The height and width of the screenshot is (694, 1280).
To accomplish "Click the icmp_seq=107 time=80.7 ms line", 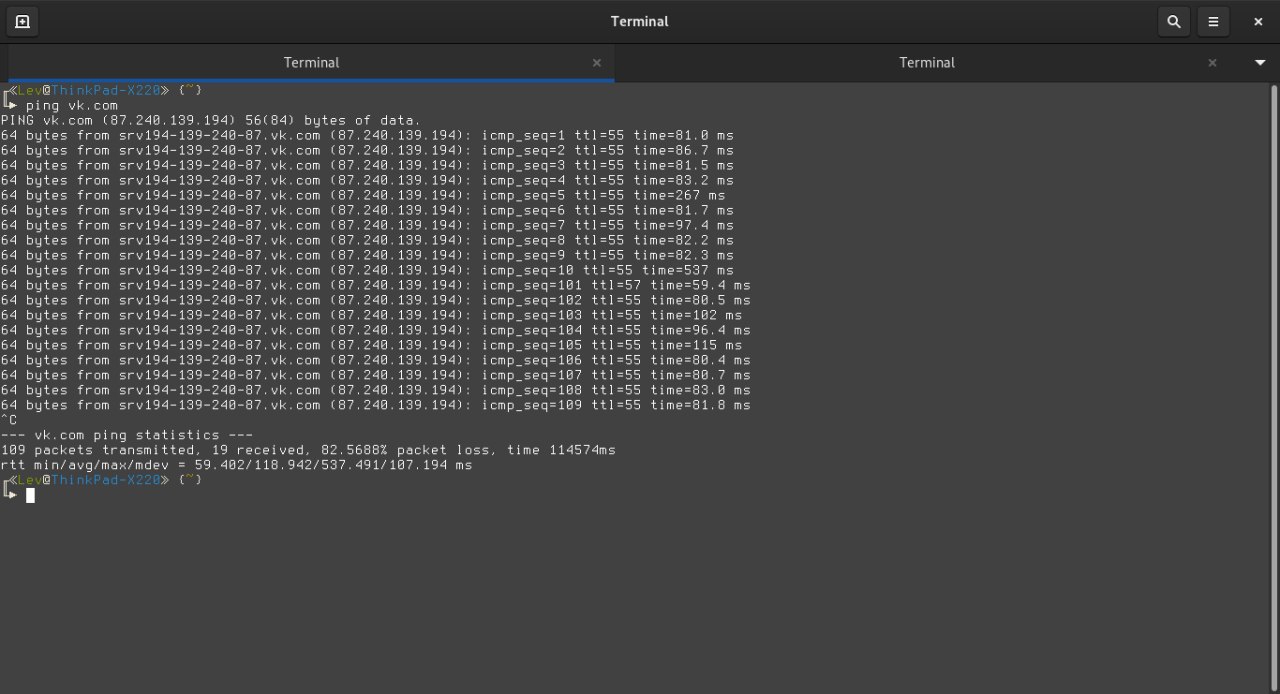I will [376, 375].
